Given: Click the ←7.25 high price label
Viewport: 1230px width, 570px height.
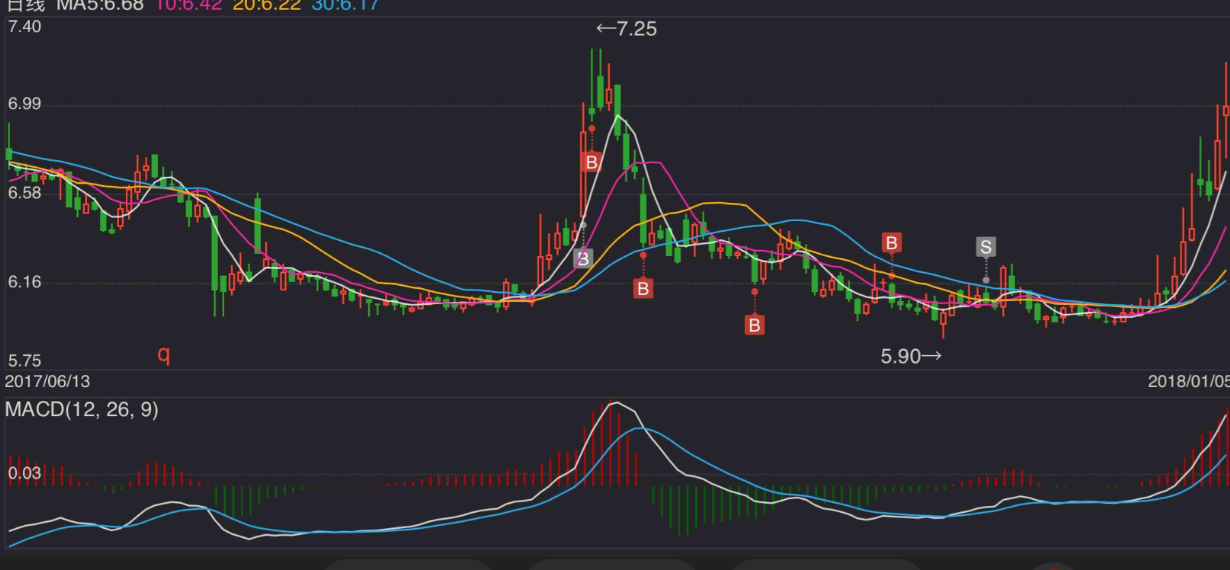Looking at the screenshot, I should pyautogui.click(x=626, y=29).
